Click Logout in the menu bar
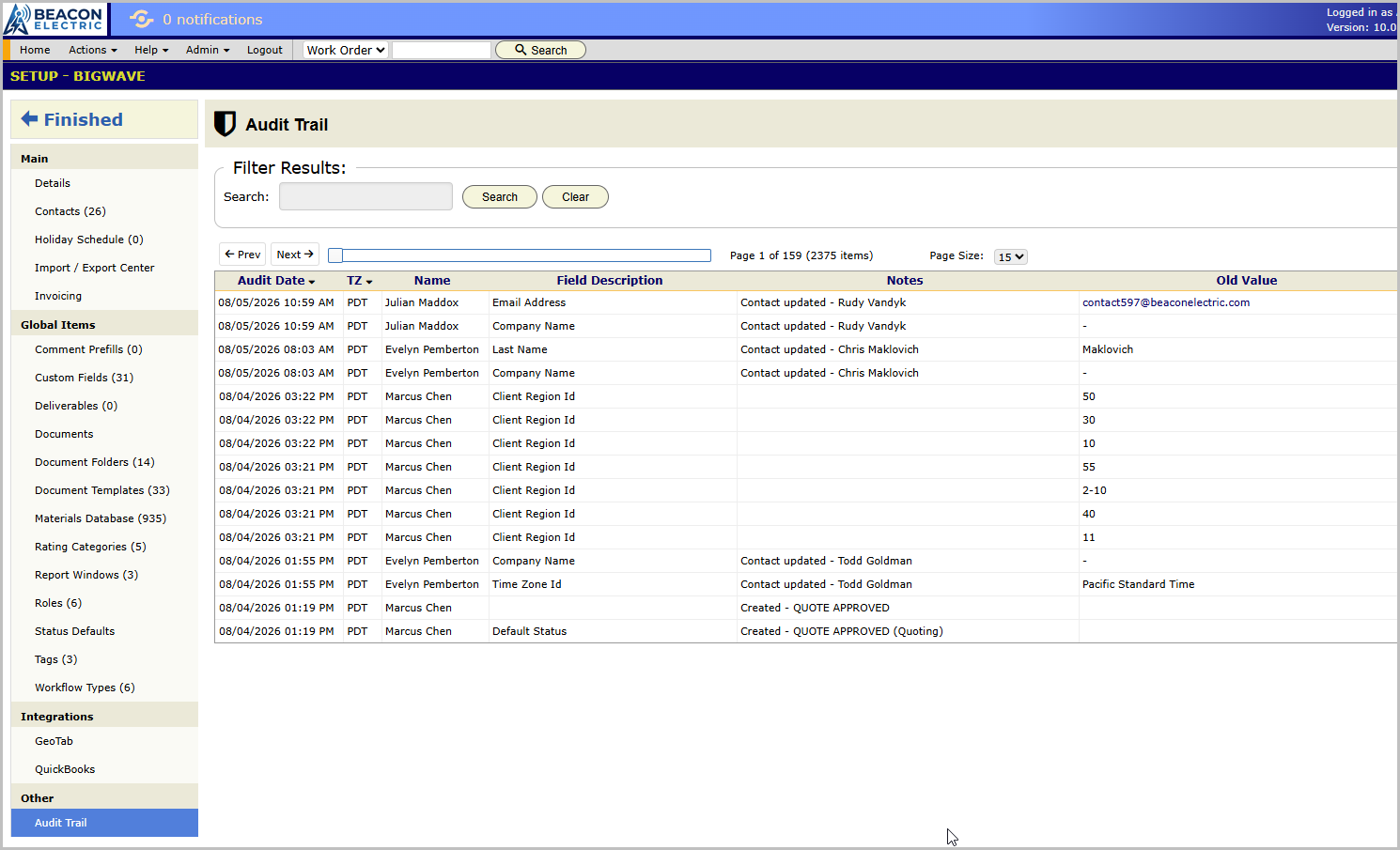The image size is (1400, 850). click(265, 50)
